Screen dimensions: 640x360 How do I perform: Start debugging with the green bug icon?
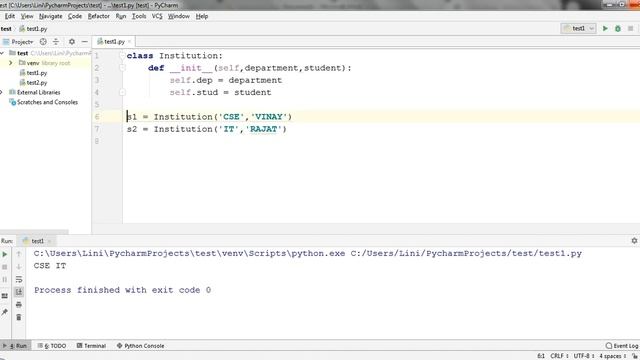pyautogui.click(x=618, y=29)
